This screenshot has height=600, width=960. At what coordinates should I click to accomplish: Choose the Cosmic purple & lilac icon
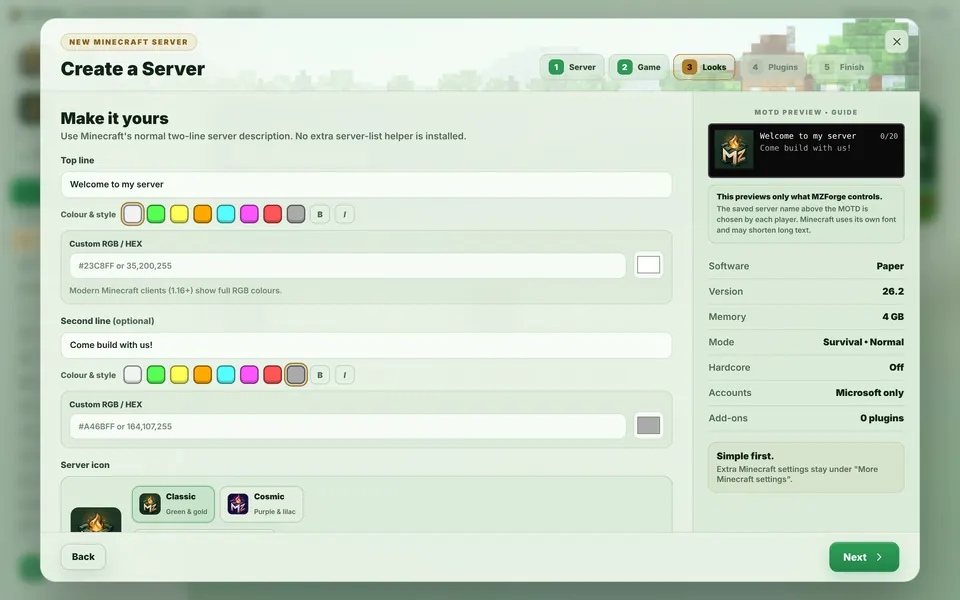coord(261,504)
